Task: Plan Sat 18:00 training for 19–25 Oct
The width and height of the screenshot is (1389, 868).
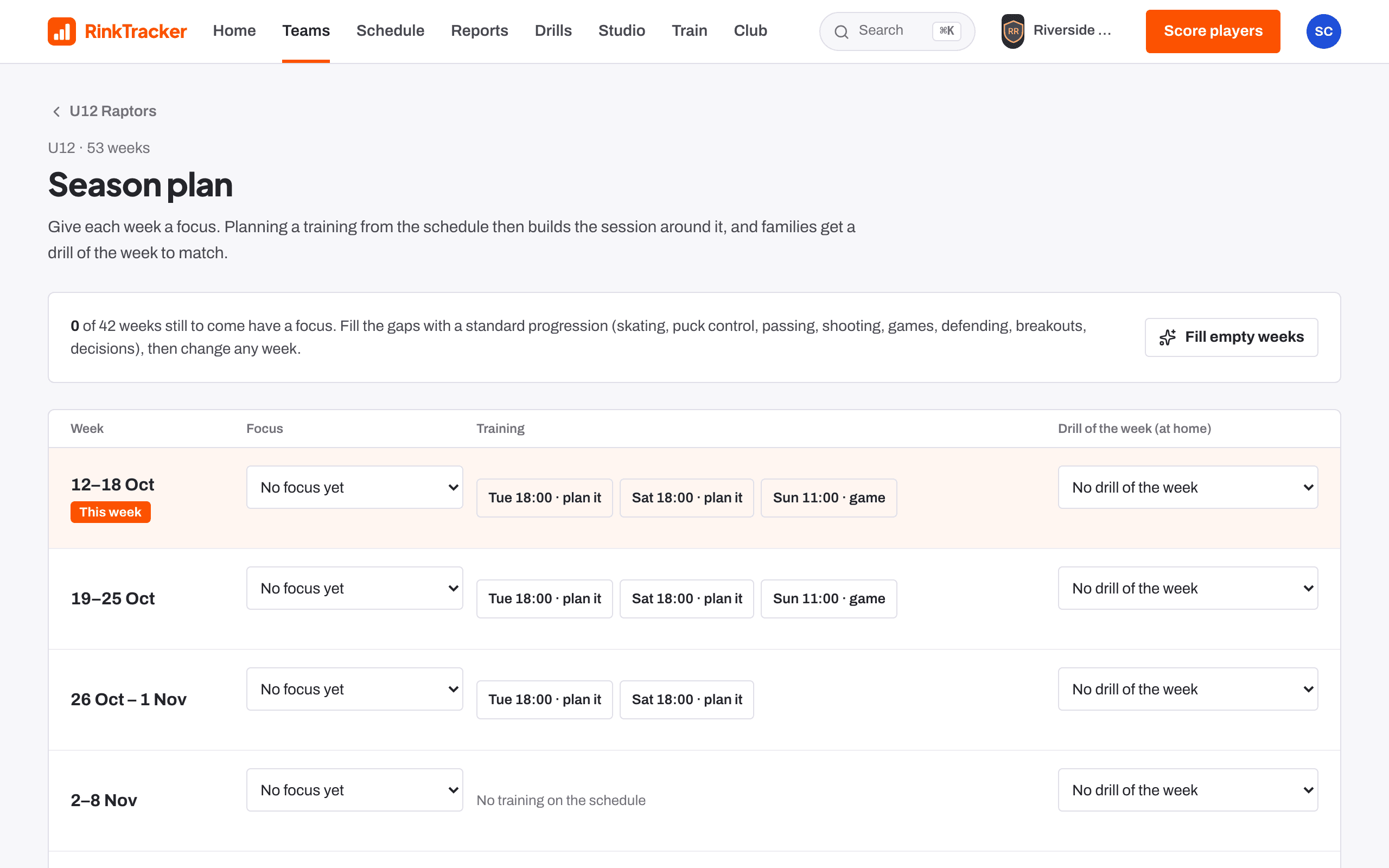Action: tap(686, 599)
